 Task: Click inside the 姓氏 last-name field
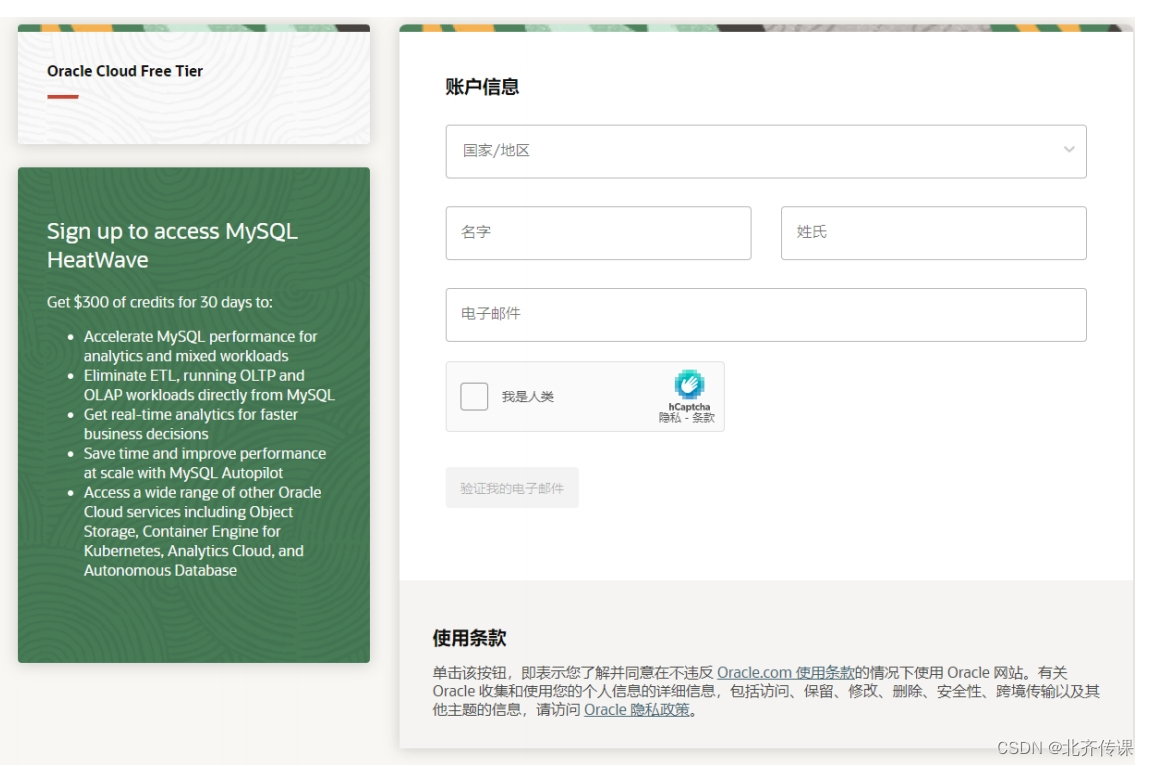(x=932, y=233)
